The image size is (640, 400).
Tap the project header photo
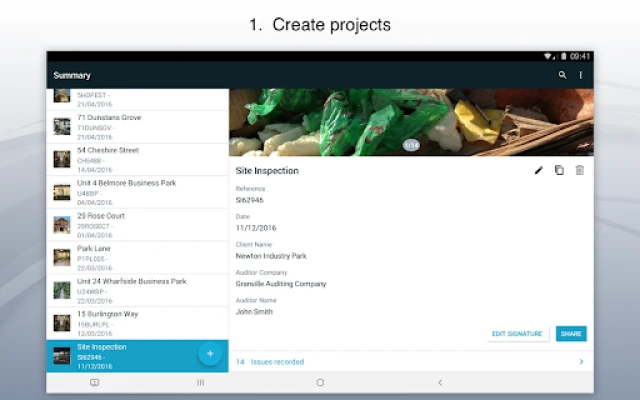[411, 122]
